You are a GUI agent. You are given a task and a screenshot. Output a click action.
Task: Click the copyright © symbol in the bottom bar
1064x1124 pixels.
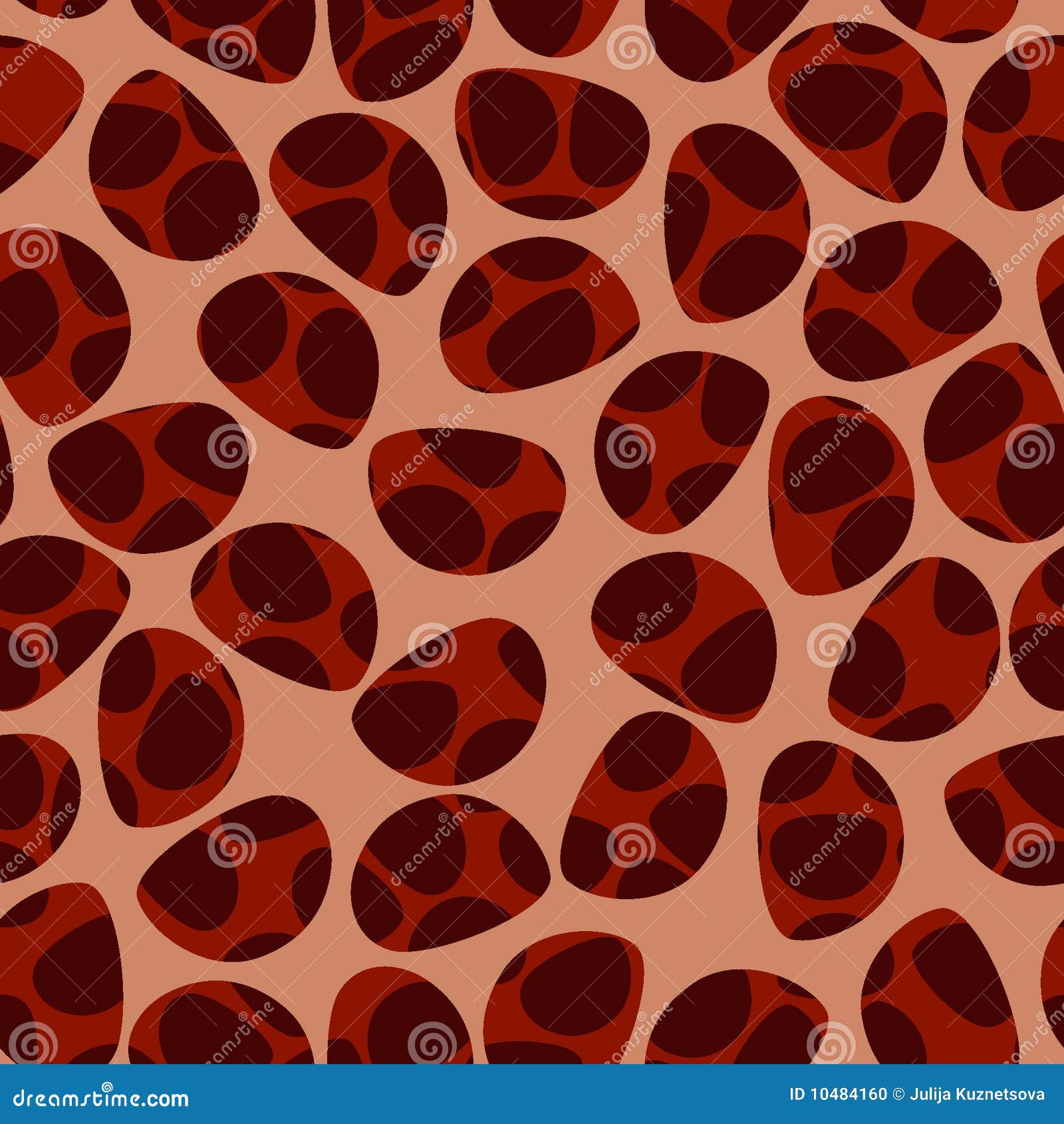899,1097
